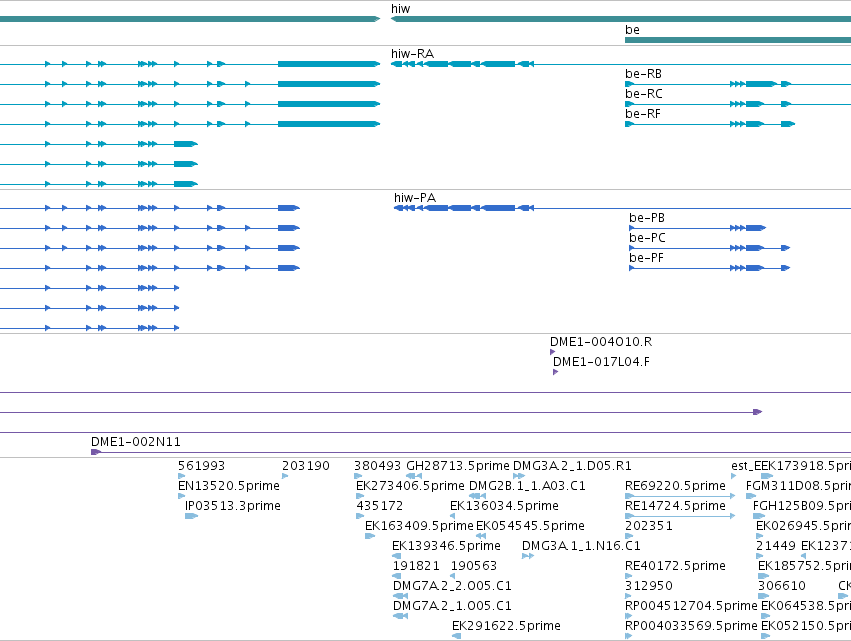Screen dimensions: 851x641
Task: Select EST EK291622.5prime
Action: 506,626
